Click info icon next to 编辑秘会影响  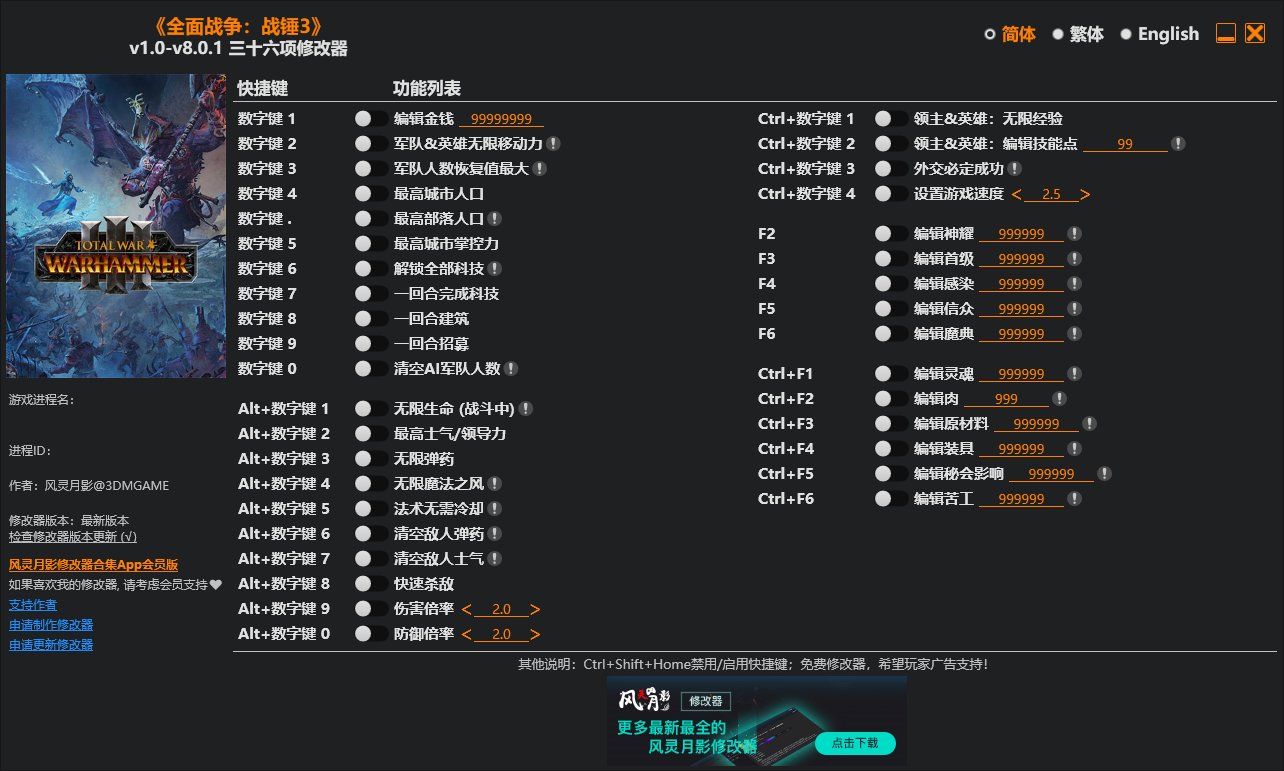pyautogui.click(x=1104, y=474)
